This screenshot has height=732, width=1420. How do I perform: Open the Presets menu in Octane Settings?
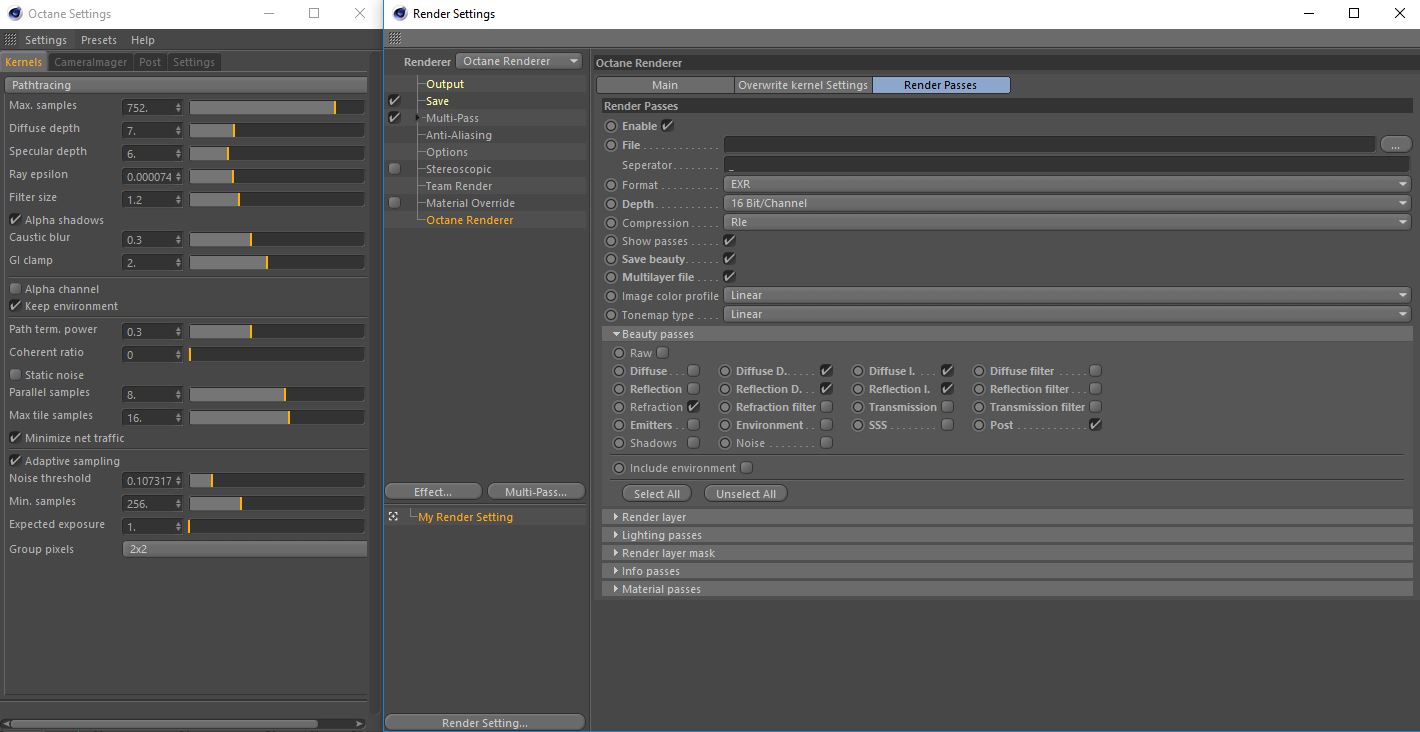tap(99, 40)
